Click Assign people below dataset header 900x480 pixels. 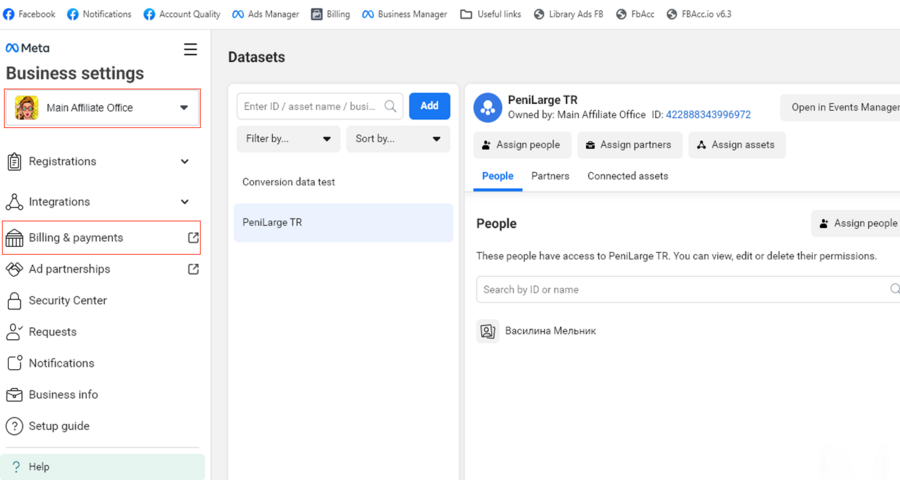(522, 145)
